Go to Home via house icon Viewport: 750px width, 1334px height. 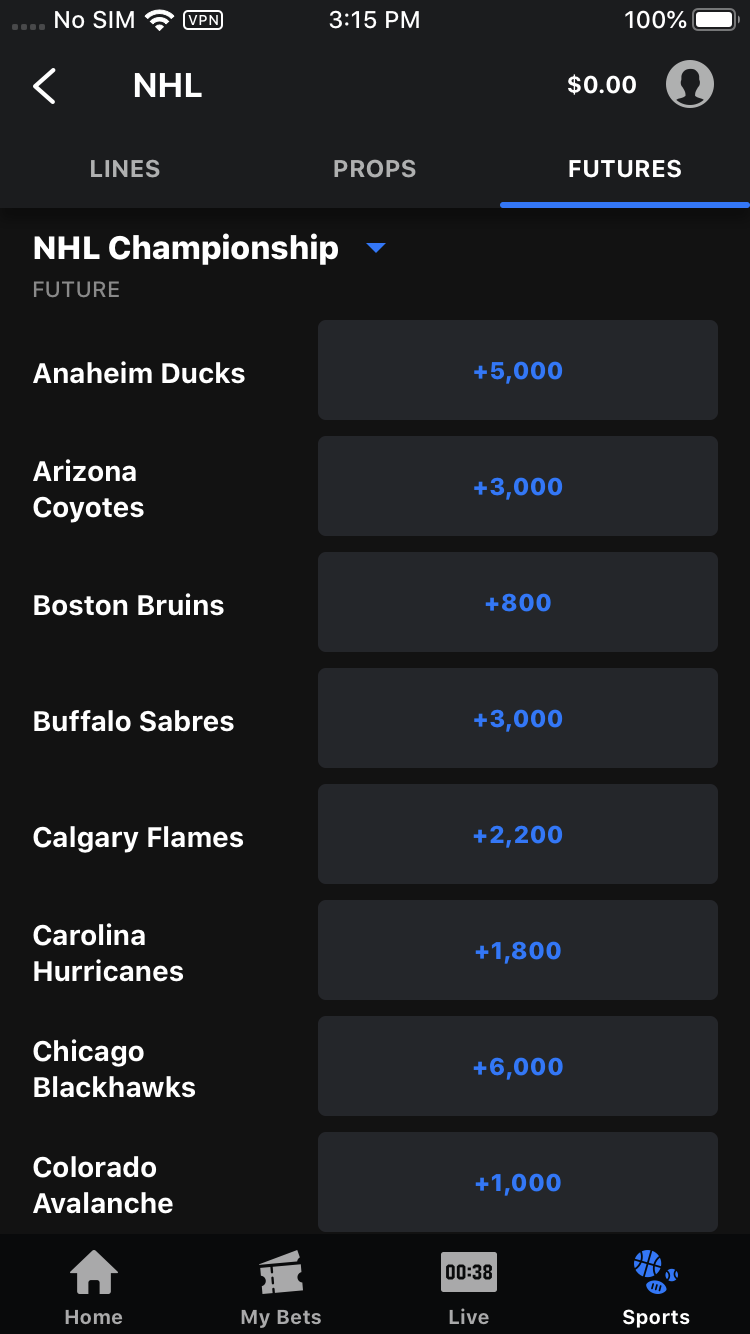point(93,1274)
